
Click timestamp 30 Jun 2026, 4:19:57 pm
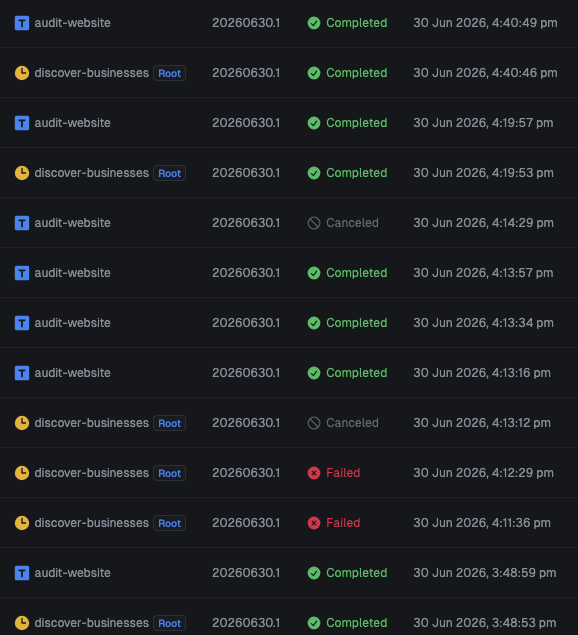point(483,123)
